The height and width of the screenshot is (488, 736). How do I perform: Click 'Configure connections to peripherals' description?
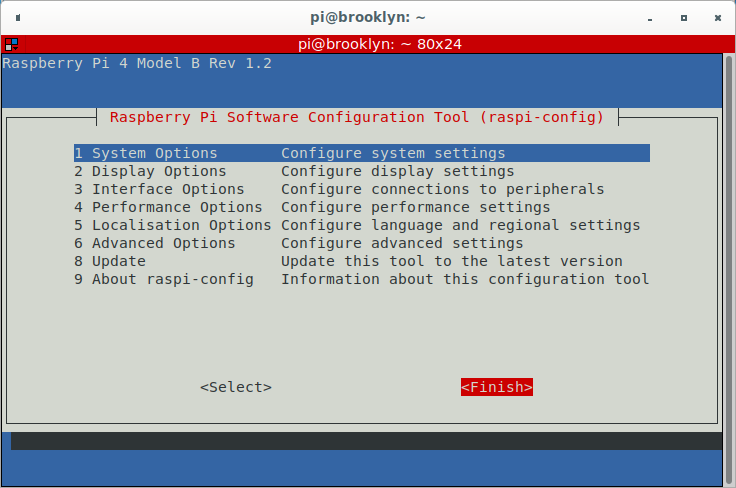tap(443, 189)
